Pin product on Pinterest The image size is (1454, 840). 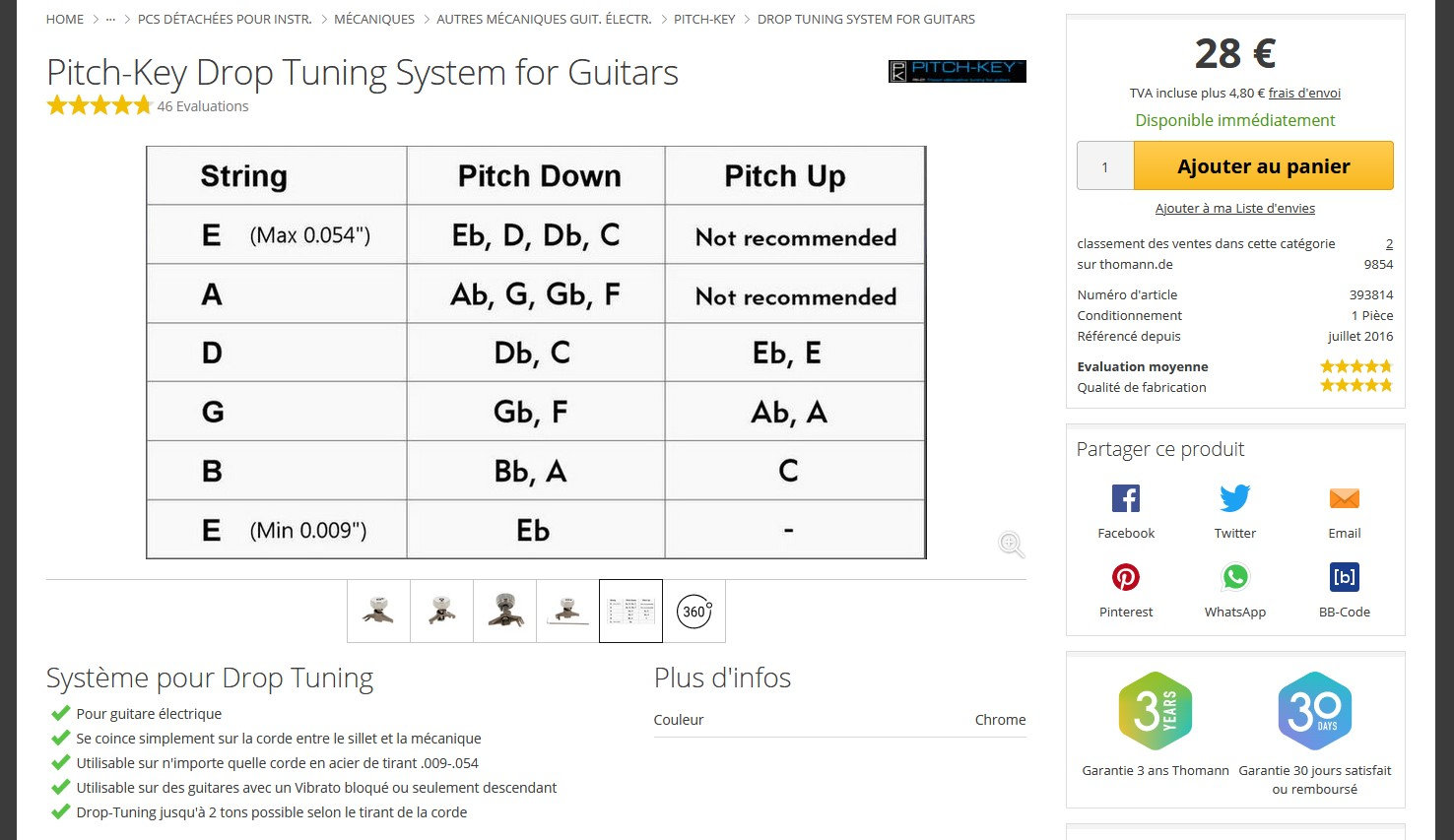click(1126, 577)
